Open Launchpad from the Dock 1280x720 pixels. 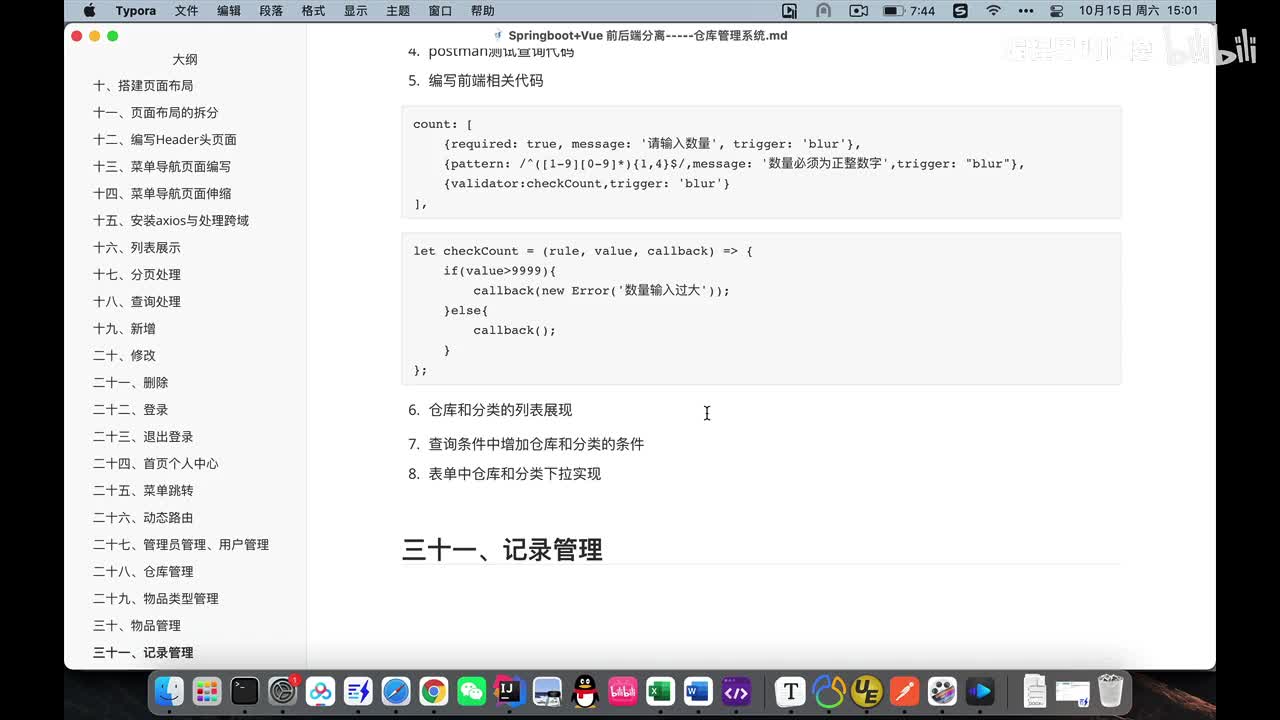[x=207, y=691]
